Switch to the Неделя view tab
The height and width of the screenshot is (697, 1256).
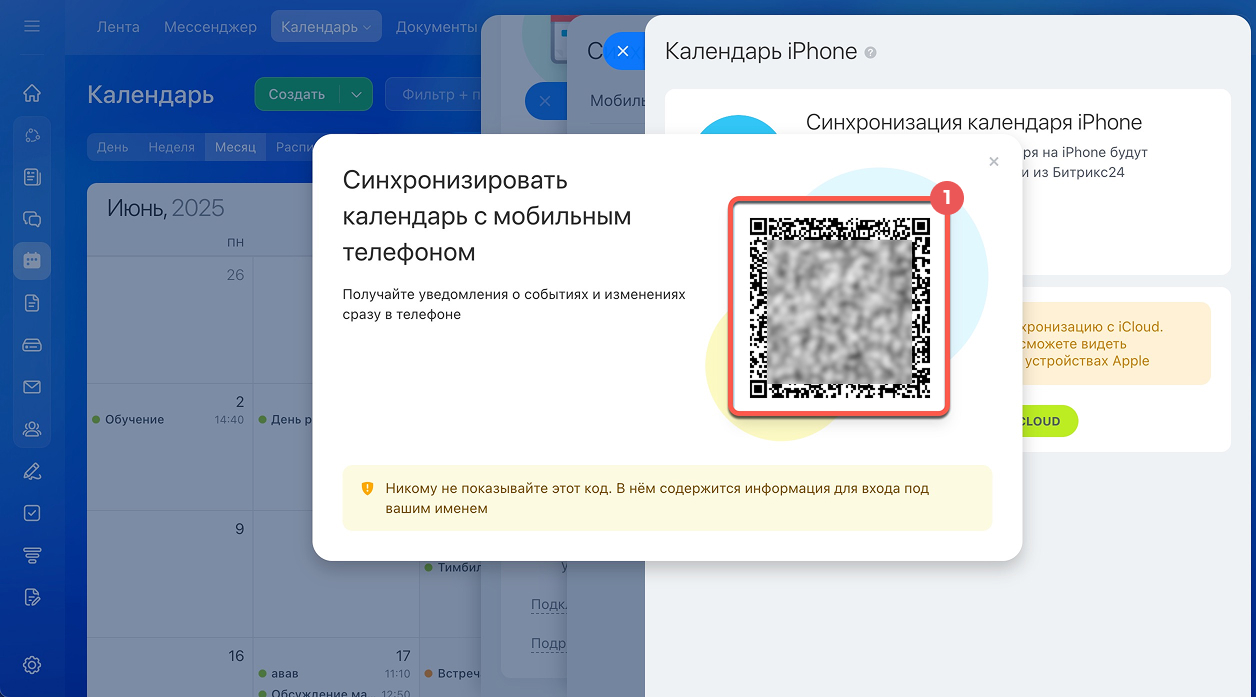coord(171,147)
